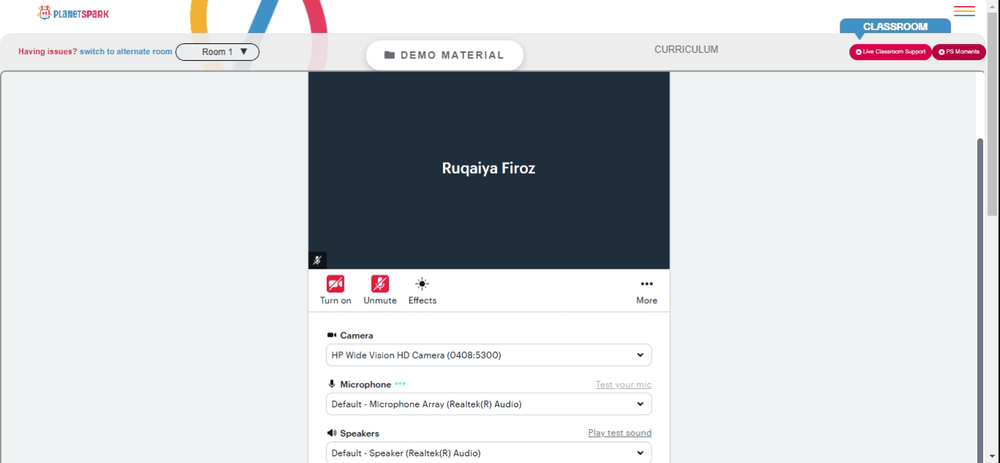Open the Microphone Array device dropdown
The image size is (1000, 463).
click(x=489, y=404)
